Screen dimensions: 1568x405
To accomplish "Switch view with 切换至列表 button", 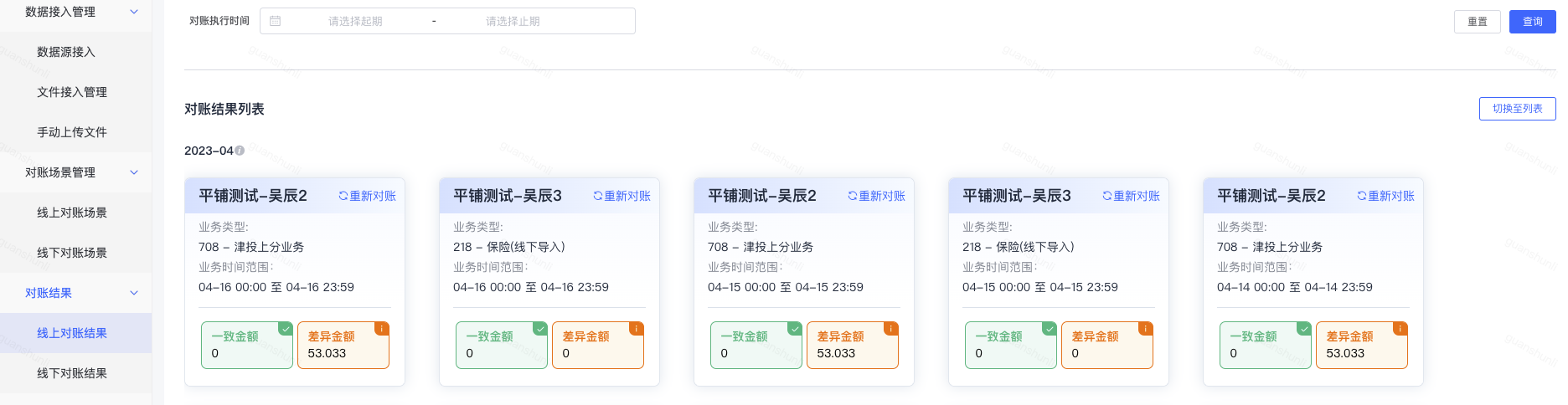I will 1517,109.
